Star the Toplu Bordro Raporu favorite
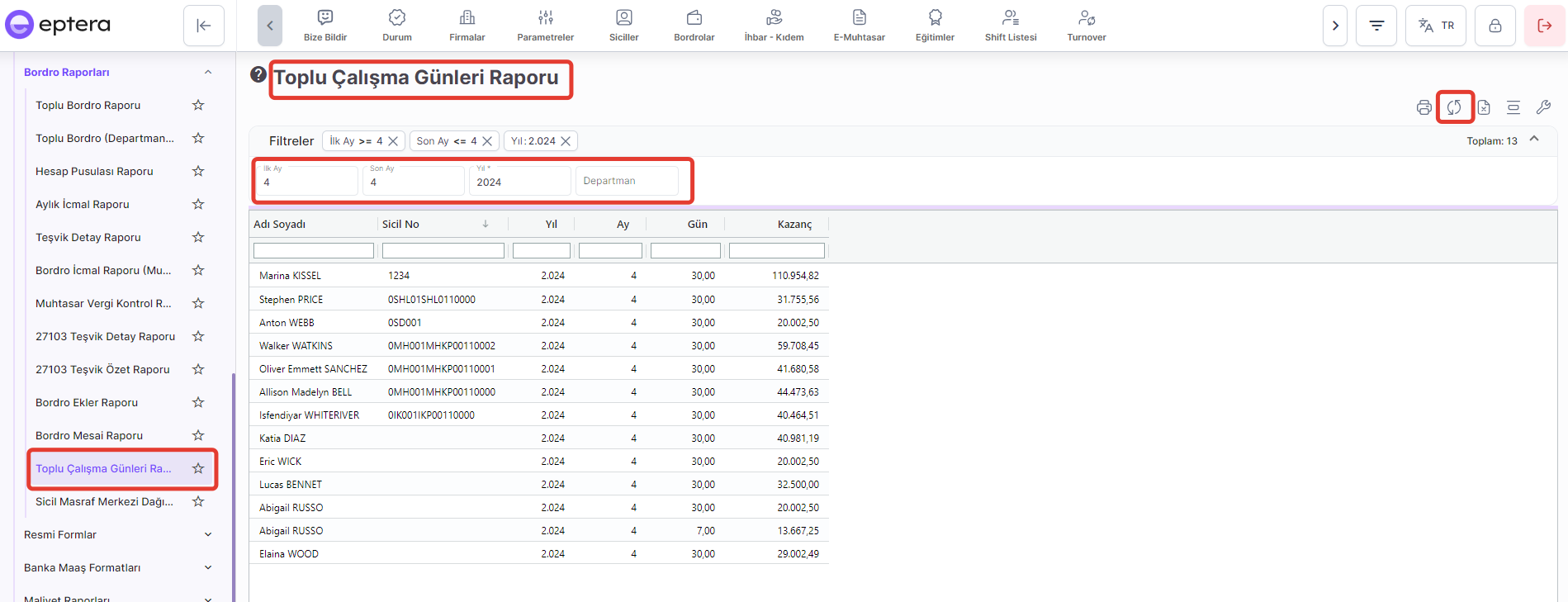The height and width of the screenshot is (602, 1568). pyautogui.click(x=198, y=105)
